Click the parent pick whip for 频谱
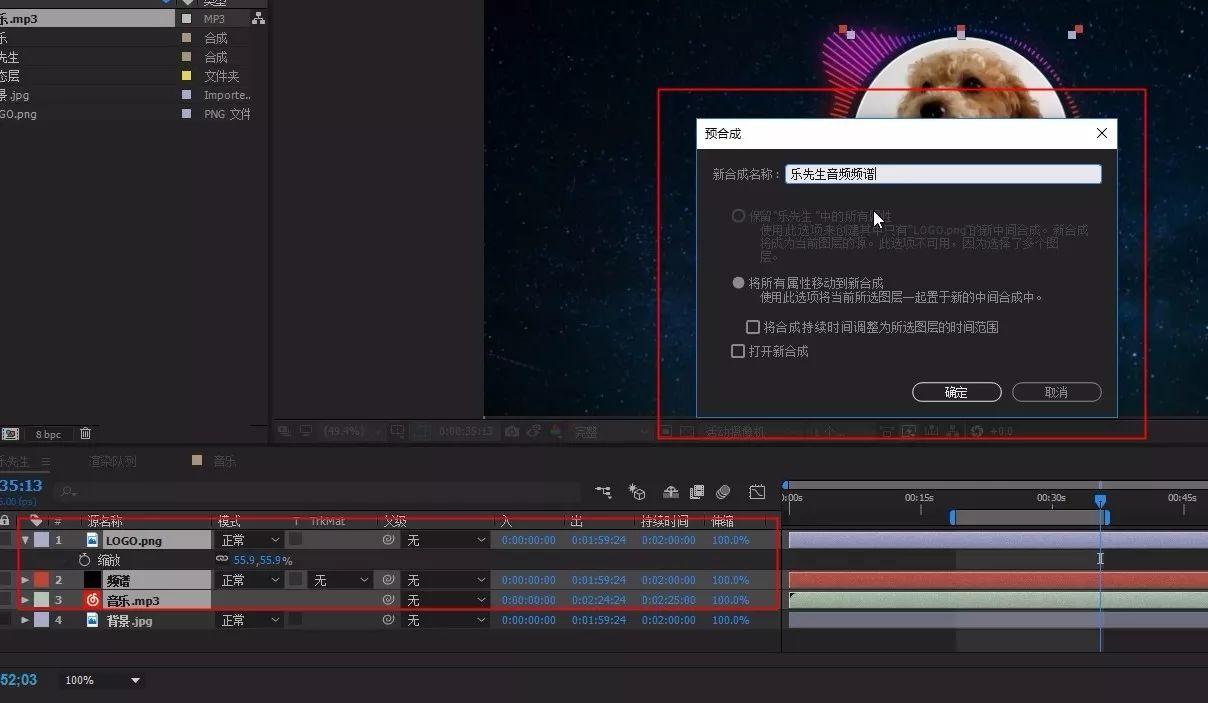Viewport: 1208px width, 703px height. [389, 580]
